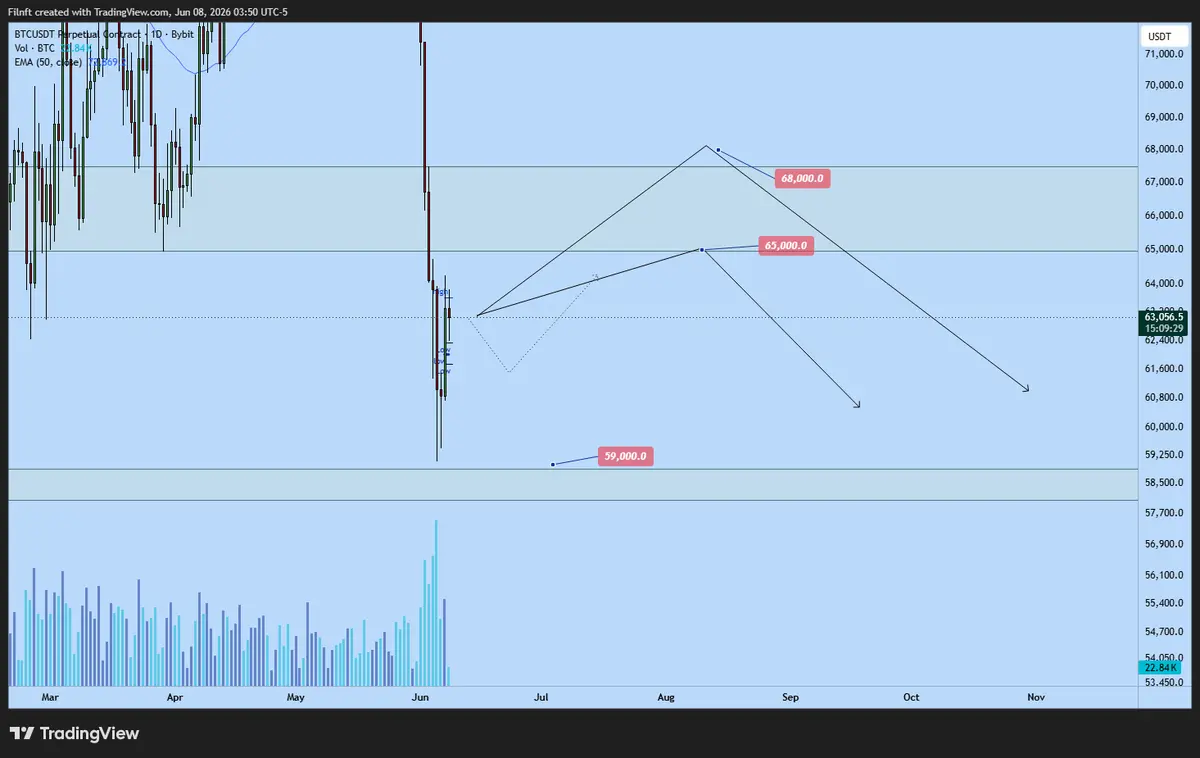Click the 59,250.0 price axis value

point(1163,455)
